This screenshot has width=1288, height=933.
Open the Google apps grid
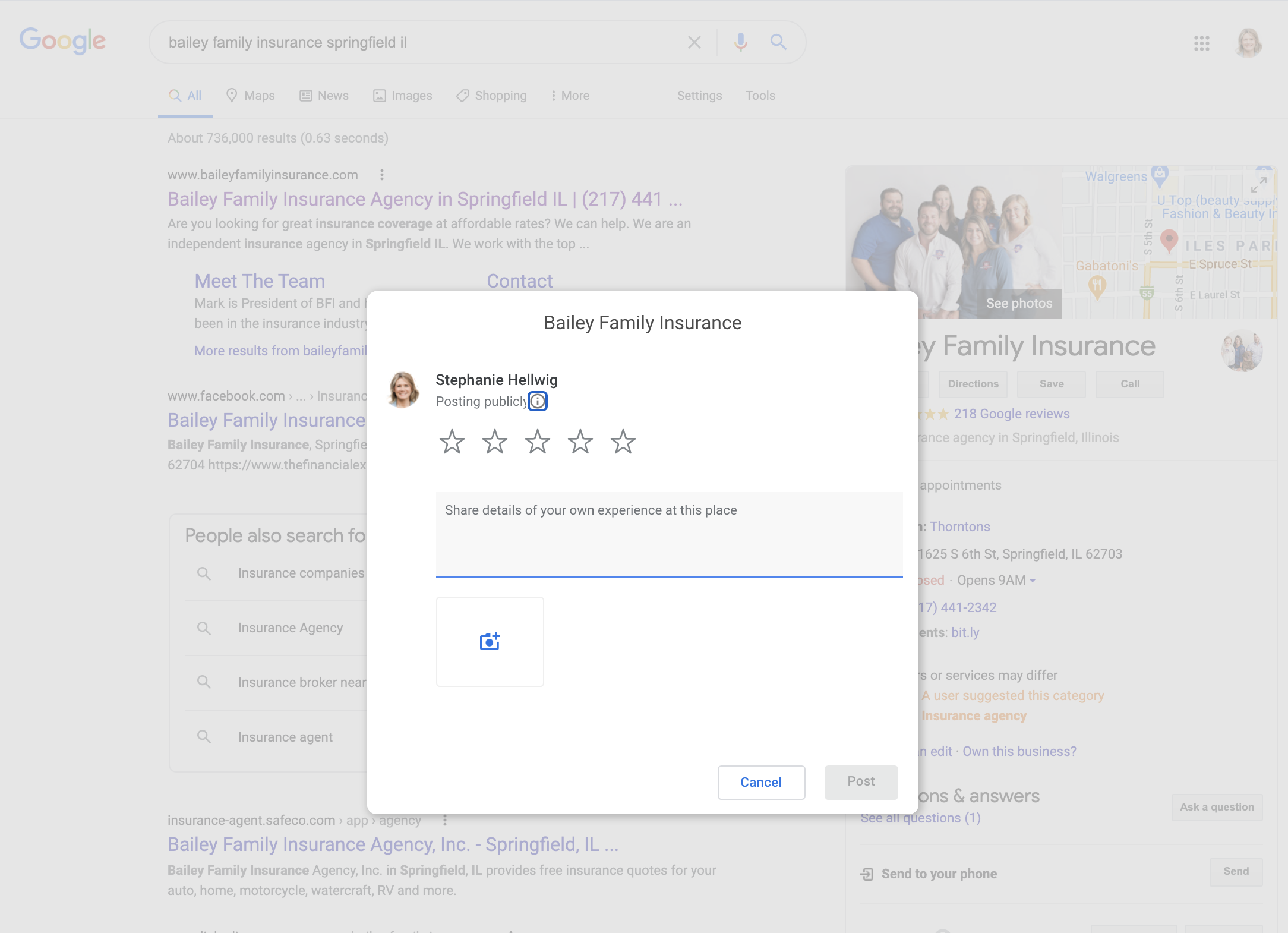1202,43
